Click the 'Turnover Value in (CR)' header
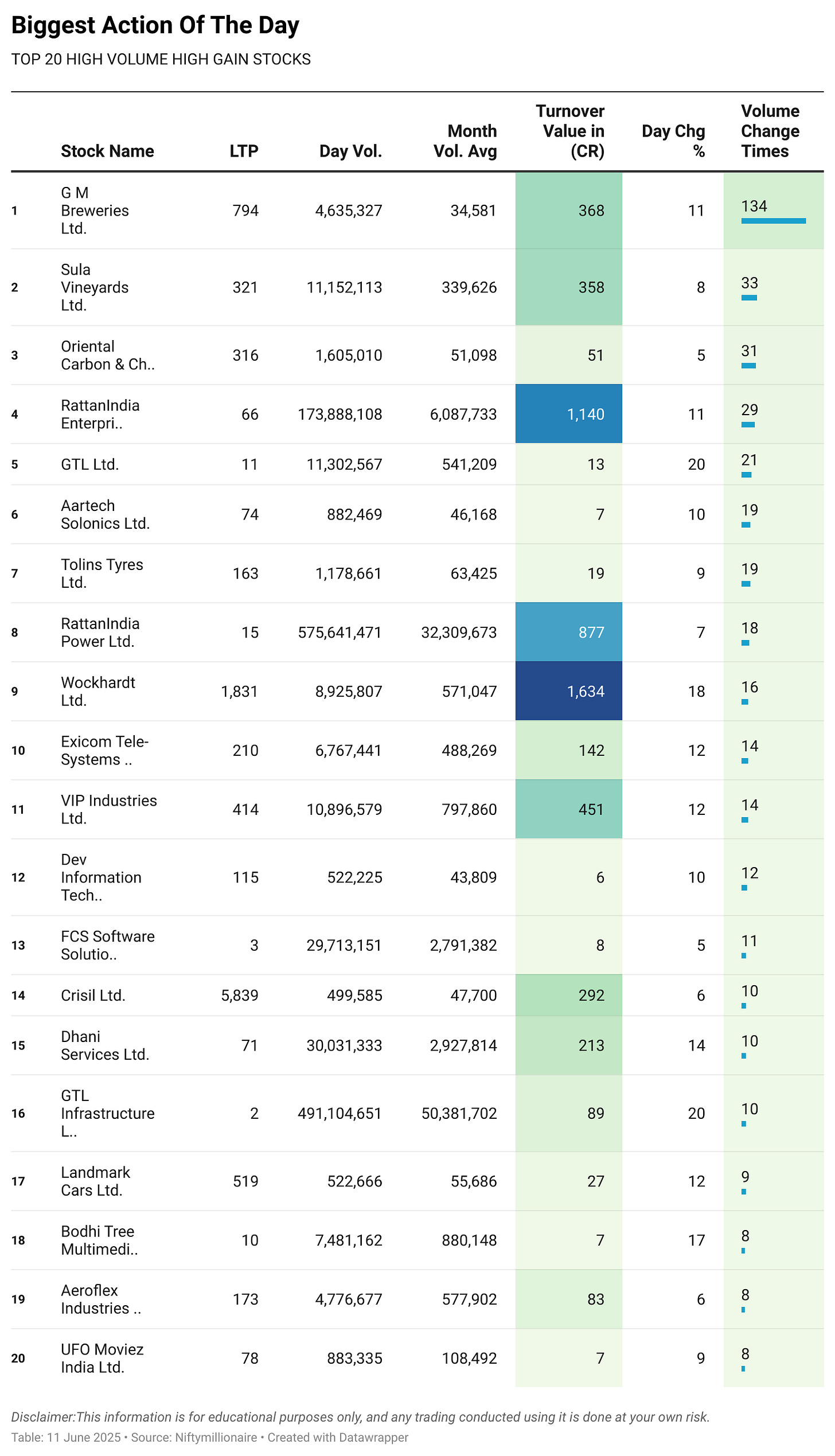835x1456 pixels. click(570, 131)
